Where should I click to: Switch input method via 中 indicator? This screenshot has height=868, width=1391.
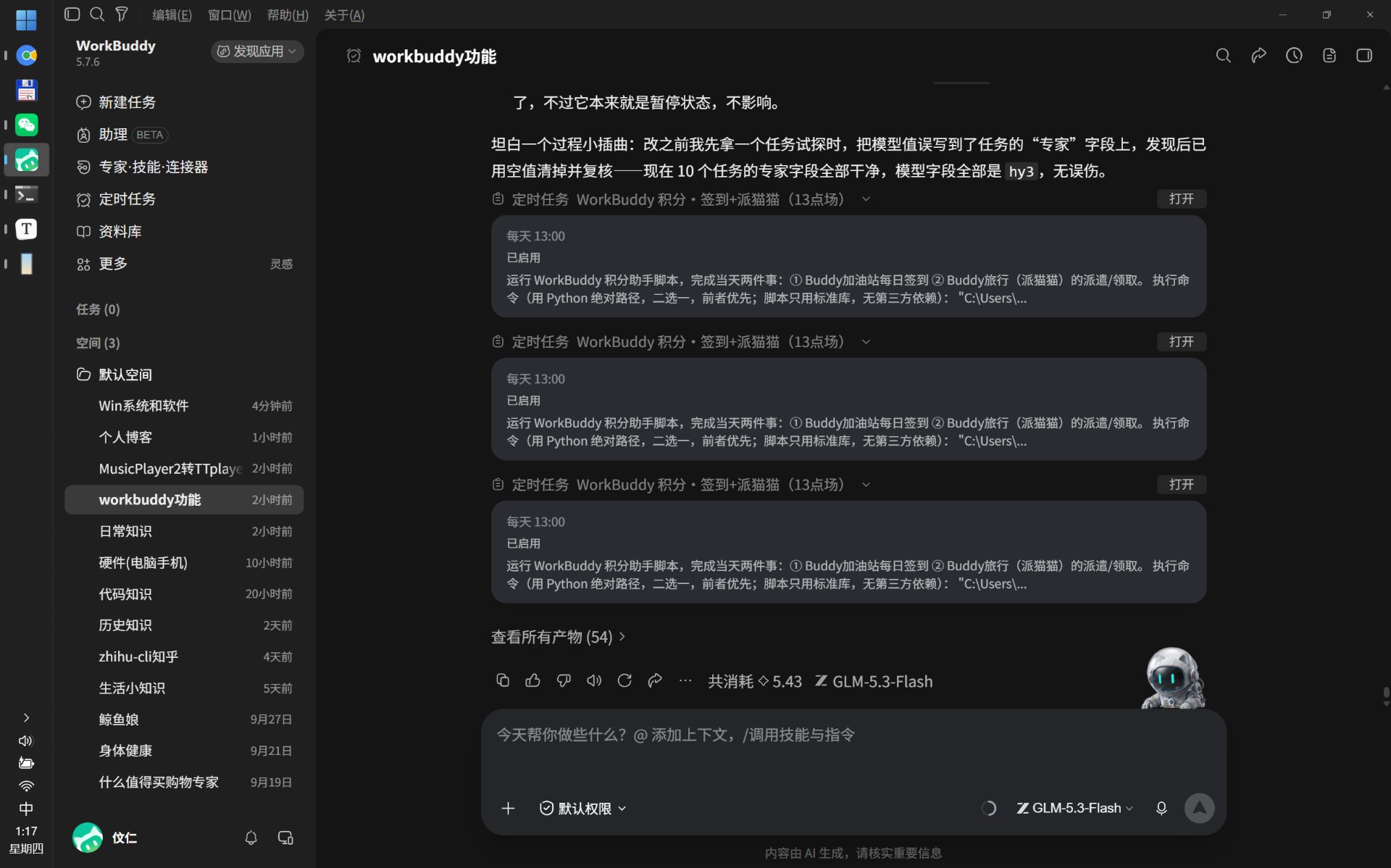pos(26,809)
